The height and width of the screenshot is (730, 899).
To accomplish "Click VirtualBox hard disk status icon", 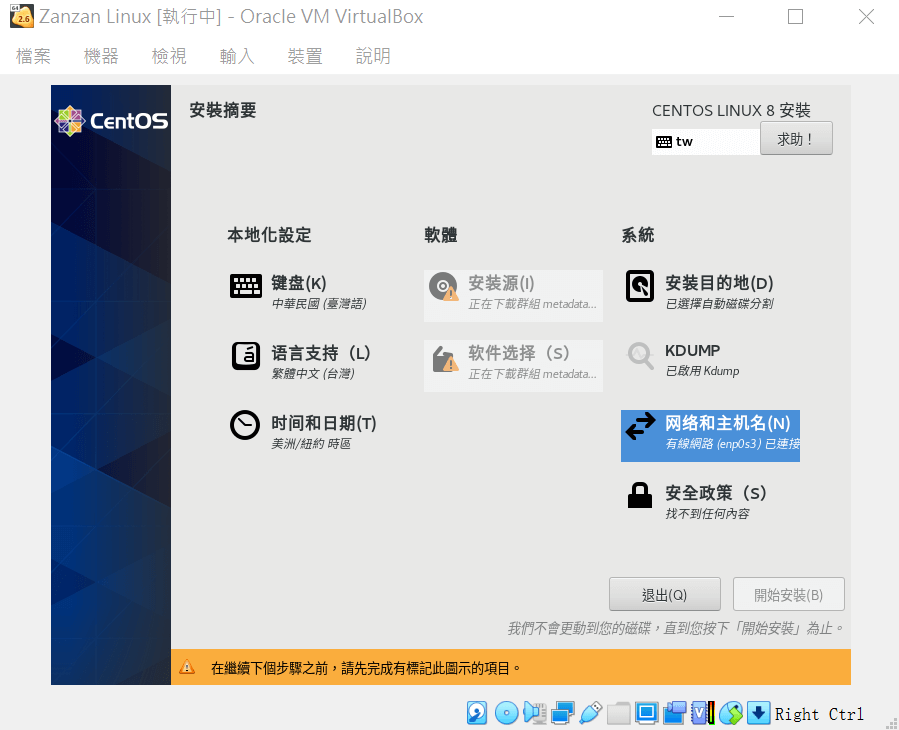I will (477, 713).
